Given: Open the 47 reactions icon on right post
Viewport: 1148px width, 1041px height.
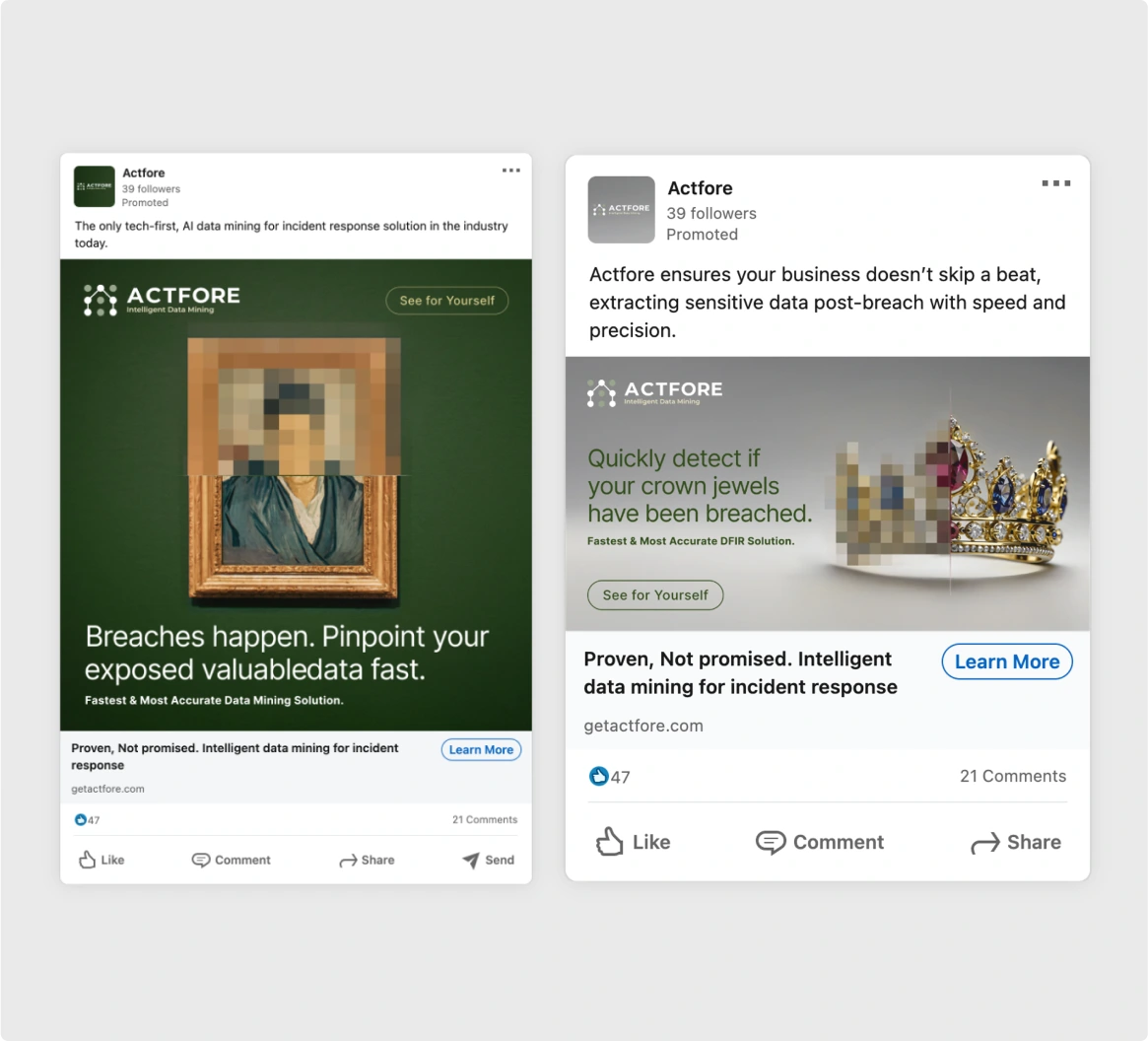Looking at the screenshot, I should click(x=599, y=776).
